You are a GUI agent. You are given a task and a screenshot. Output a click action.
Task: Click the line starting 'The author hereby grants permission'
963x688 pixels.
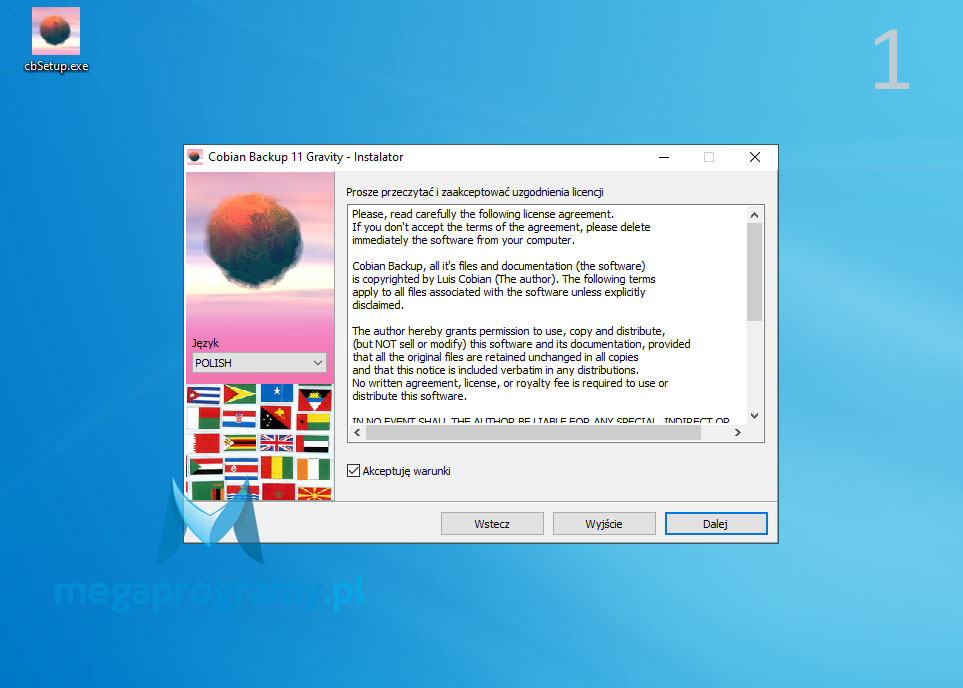509,330
